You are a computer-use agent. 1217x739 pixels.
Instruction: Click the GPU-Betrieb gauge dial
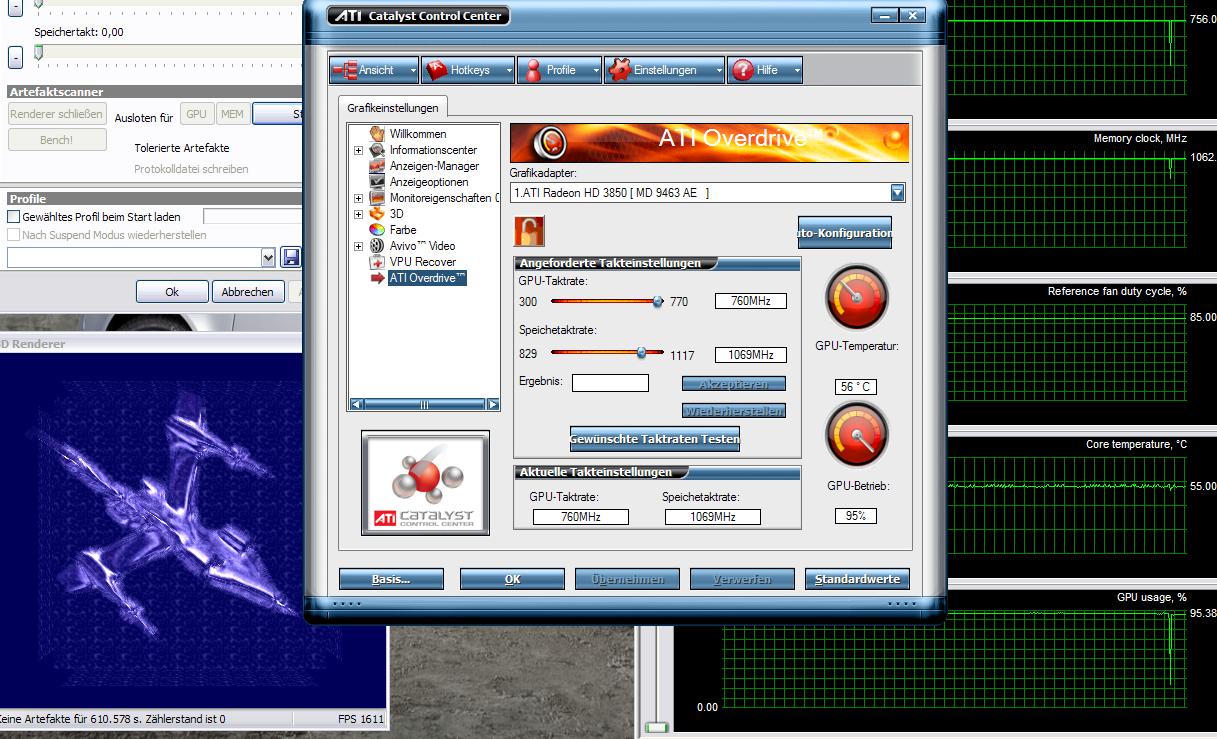pos(856,436)
